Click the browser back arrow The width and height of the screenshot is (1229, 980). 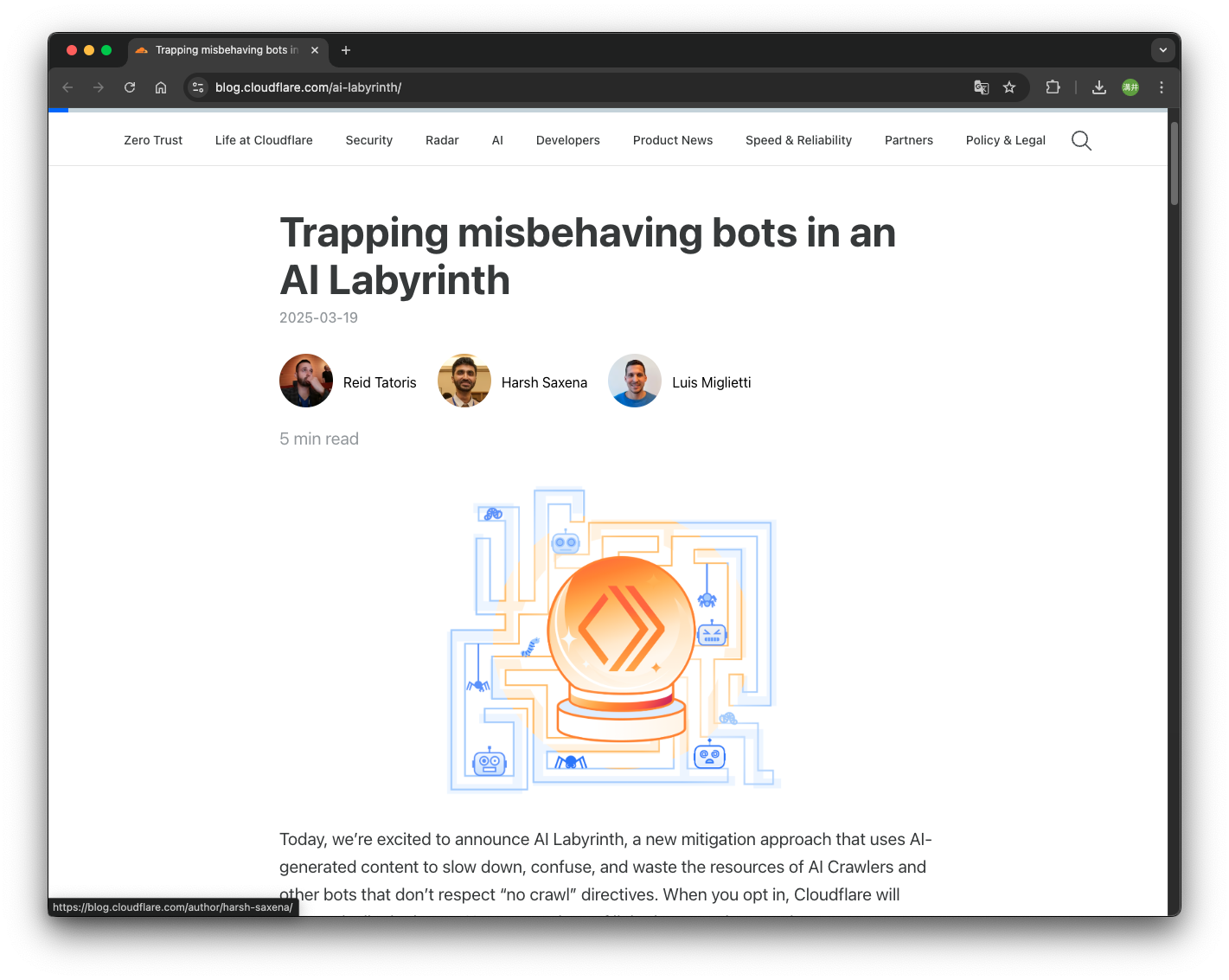(x=67, y=87)
